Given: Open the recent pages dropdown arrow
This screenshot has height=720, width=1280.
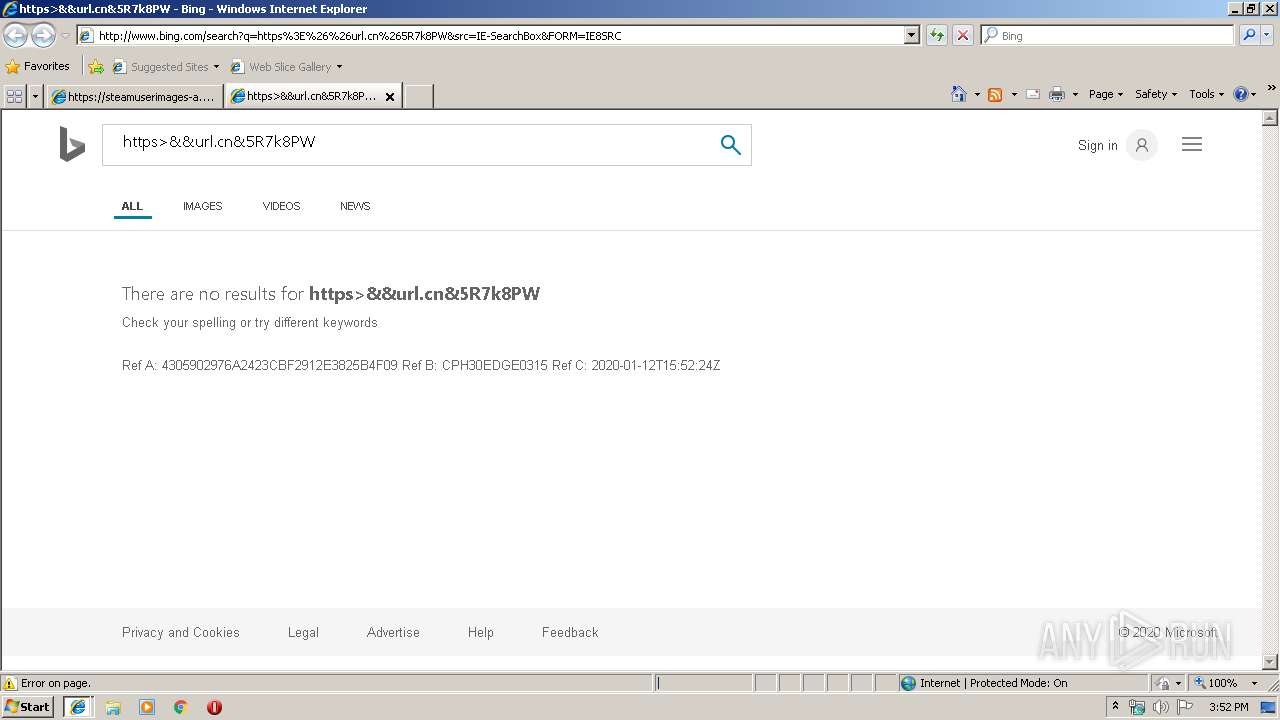Looking at the screenshot, I should 65,36.
